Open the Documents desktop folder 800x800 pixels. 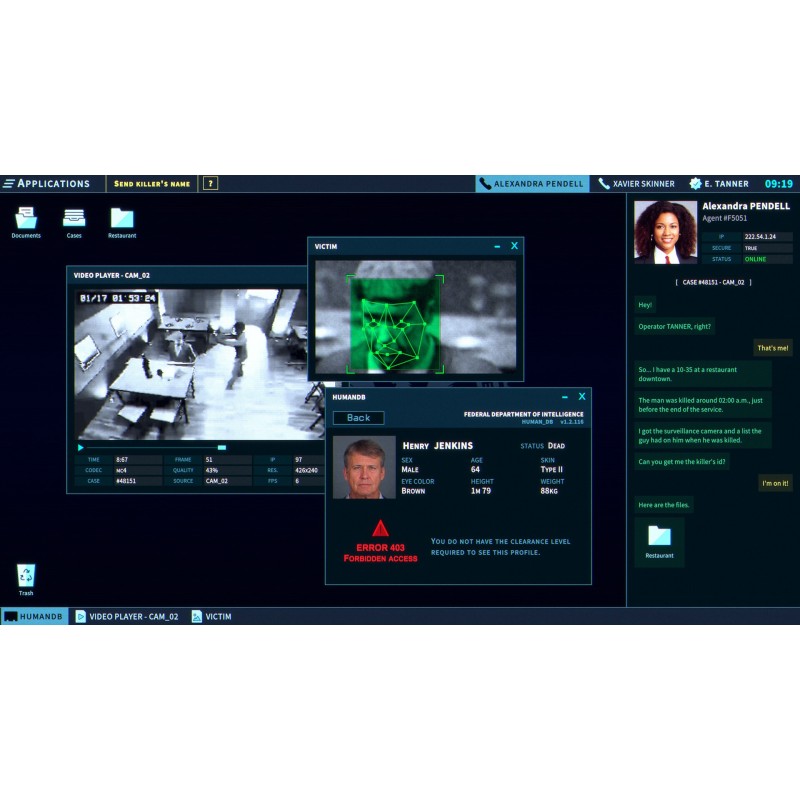(x=26, y=219)
